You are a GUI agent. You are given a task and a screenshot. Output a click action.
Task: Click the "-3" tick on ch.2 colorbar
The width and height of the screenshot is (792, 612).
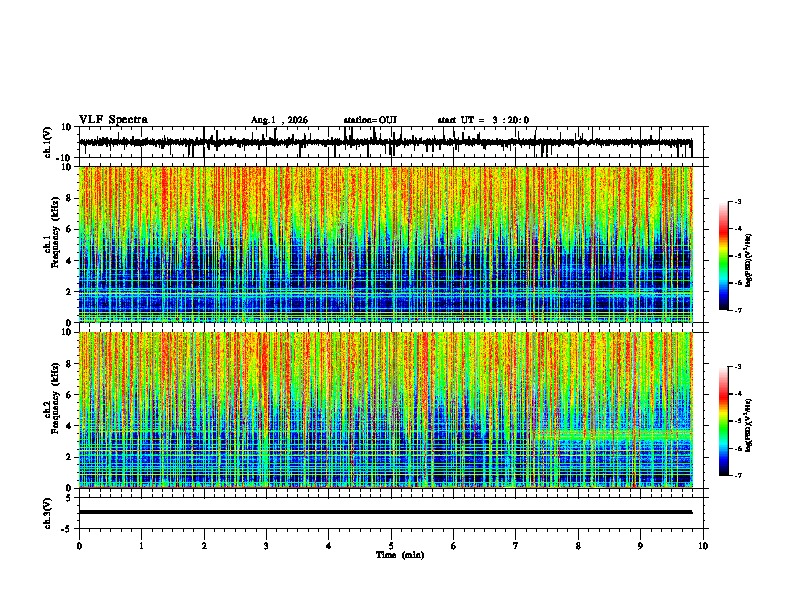click(737, 367)
